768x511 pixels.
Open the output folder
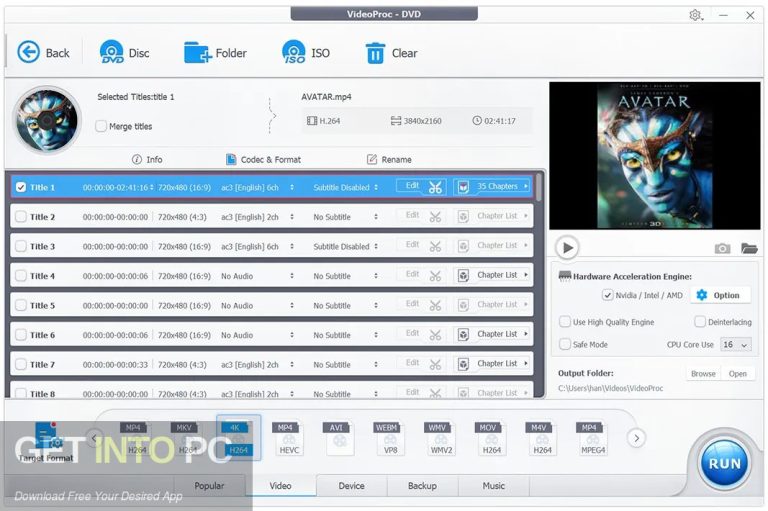pos(737,373)
